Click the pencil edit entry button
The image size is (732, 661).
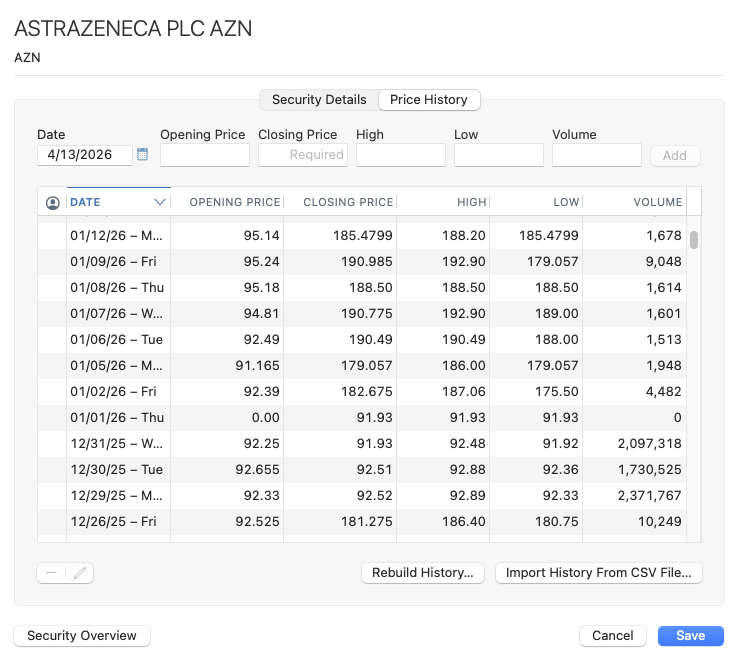click(x=80, y=573)
